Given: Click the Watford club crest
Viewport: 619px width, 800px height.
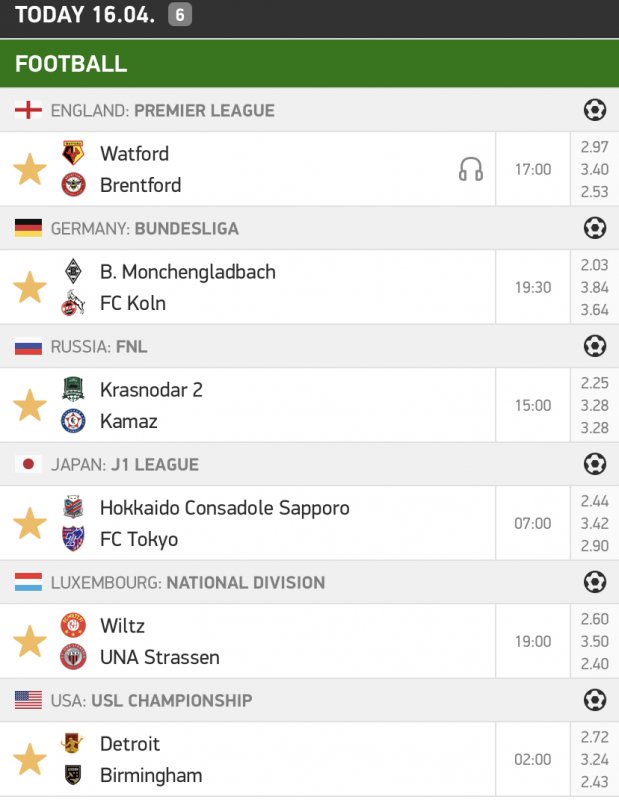Looking at the screenshot, I should tap(74, 153).
